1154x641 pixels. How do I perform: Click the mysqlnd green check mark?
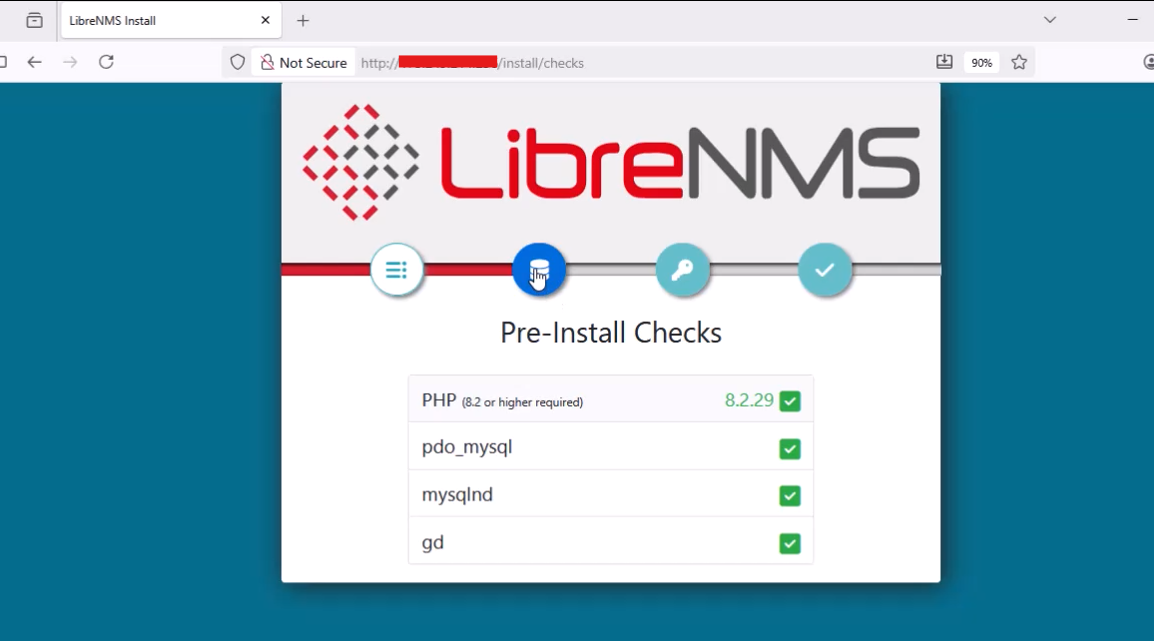[790, 496]
